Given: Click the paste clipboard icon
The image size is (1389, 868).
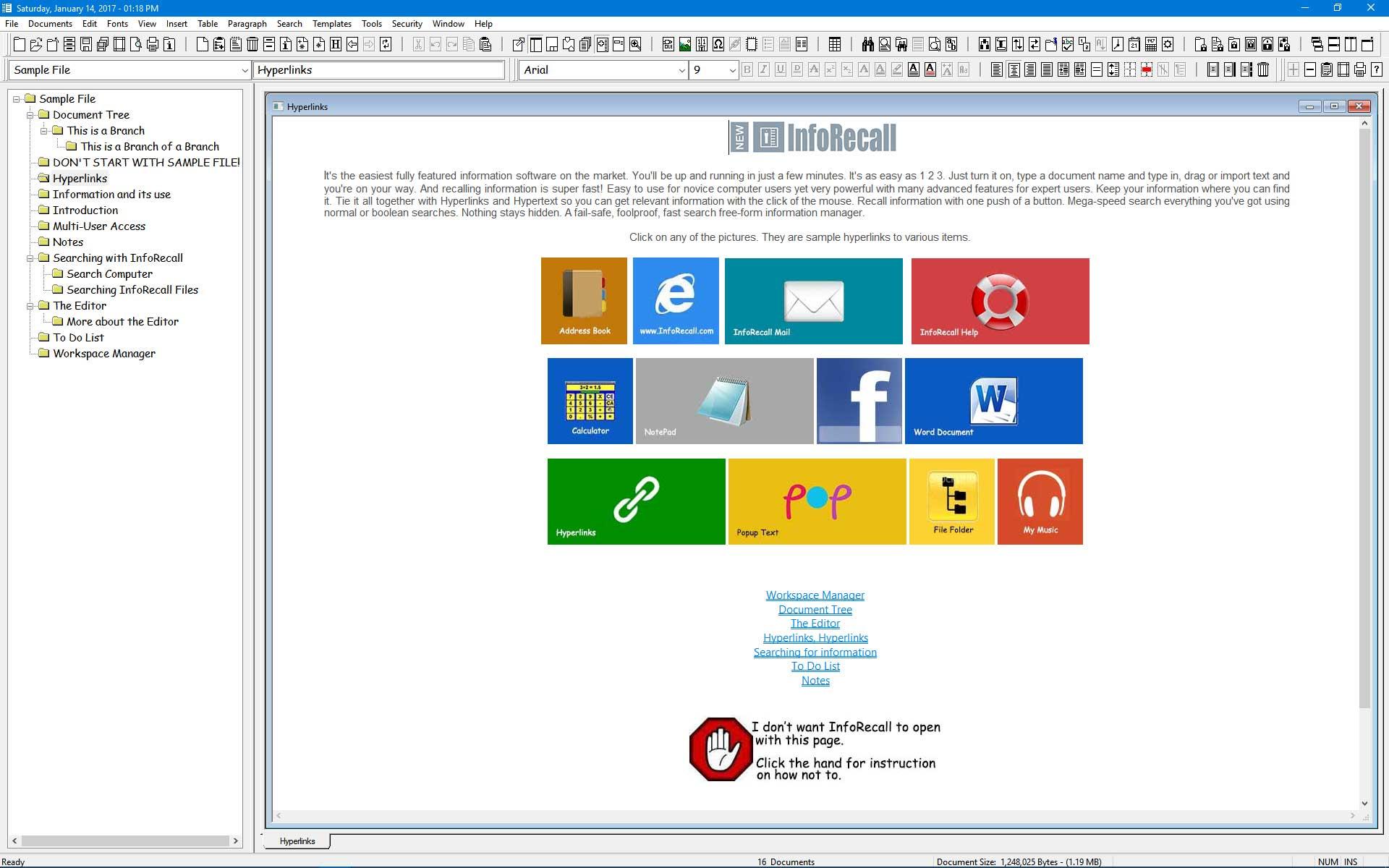Looking at the screenshot, I should [485, 45].
